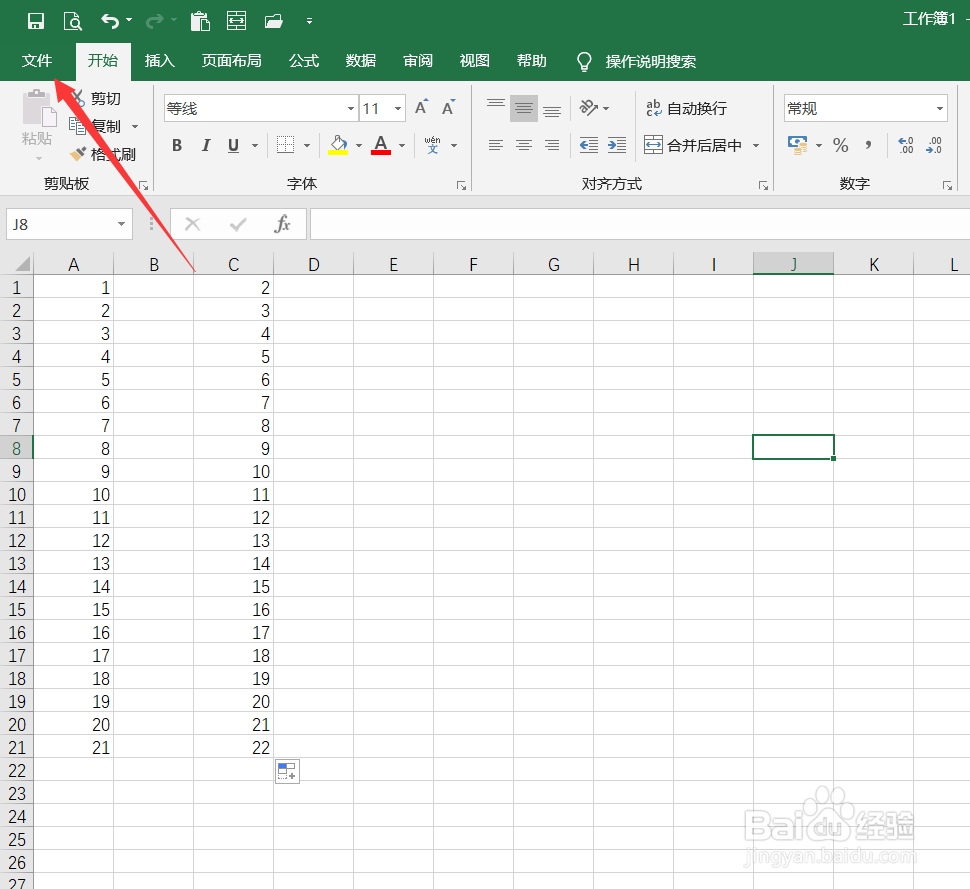The image size is (970, 889).
Task: Open the fill color dropdown arrow
Action: (x=359, y=146)
